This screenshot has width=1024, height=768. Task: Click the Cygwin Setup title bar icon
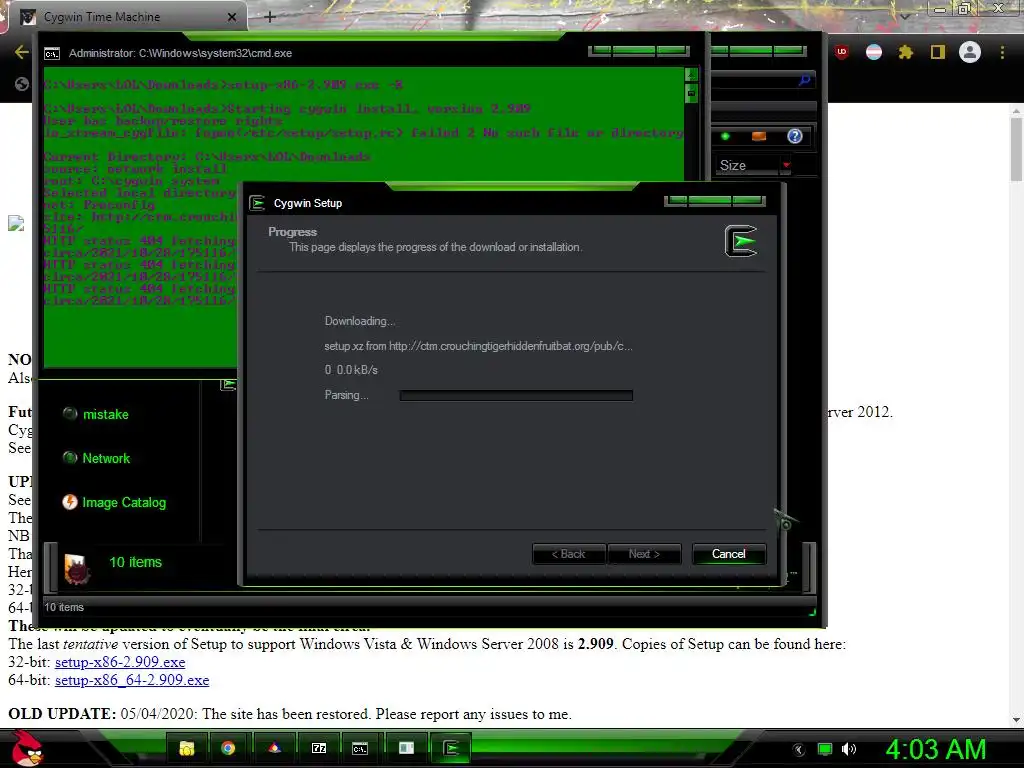coord(257,203)
